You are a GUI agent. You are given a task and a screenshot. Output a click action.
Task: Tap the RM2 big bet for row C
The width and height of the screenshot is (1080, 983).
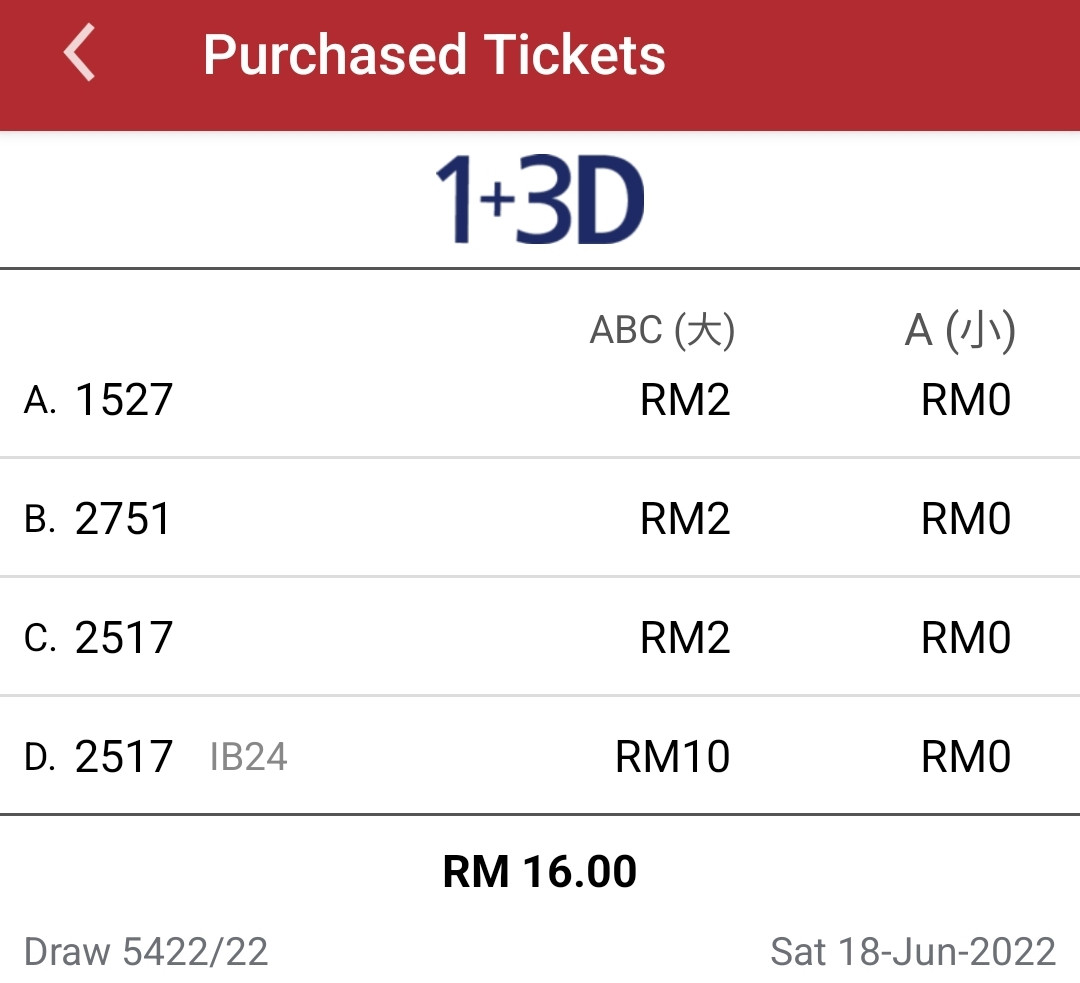tap(685, 637)
